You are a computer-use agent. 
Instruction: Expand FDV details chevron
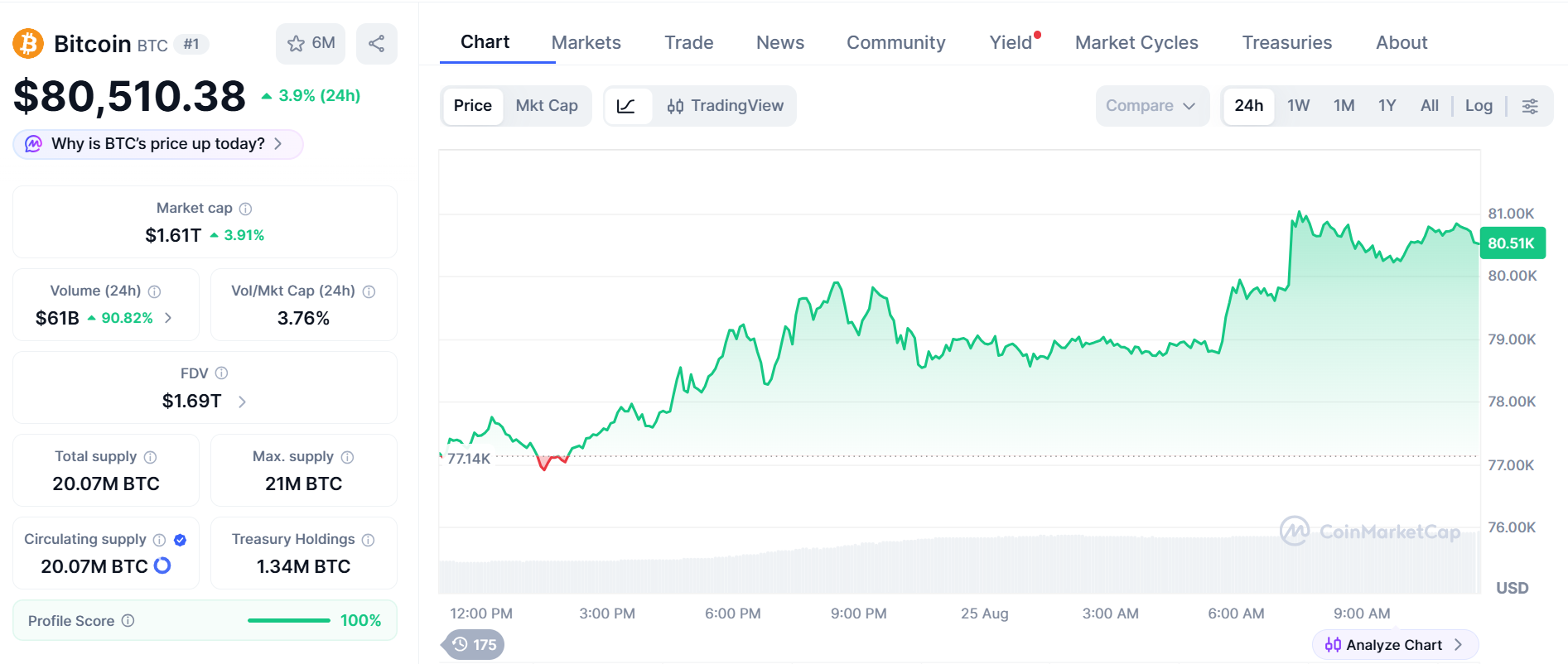click(242, 402)
